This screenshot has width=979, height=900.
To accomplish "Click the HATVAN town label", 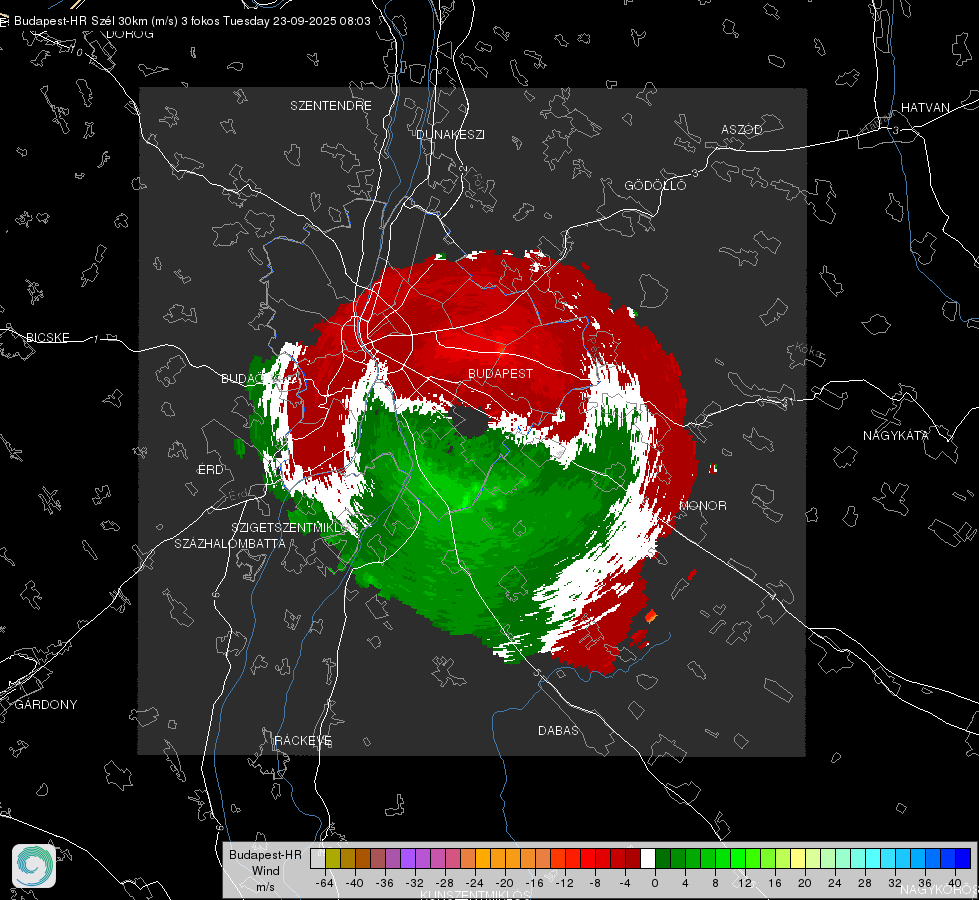I will (x=925, y=108).
